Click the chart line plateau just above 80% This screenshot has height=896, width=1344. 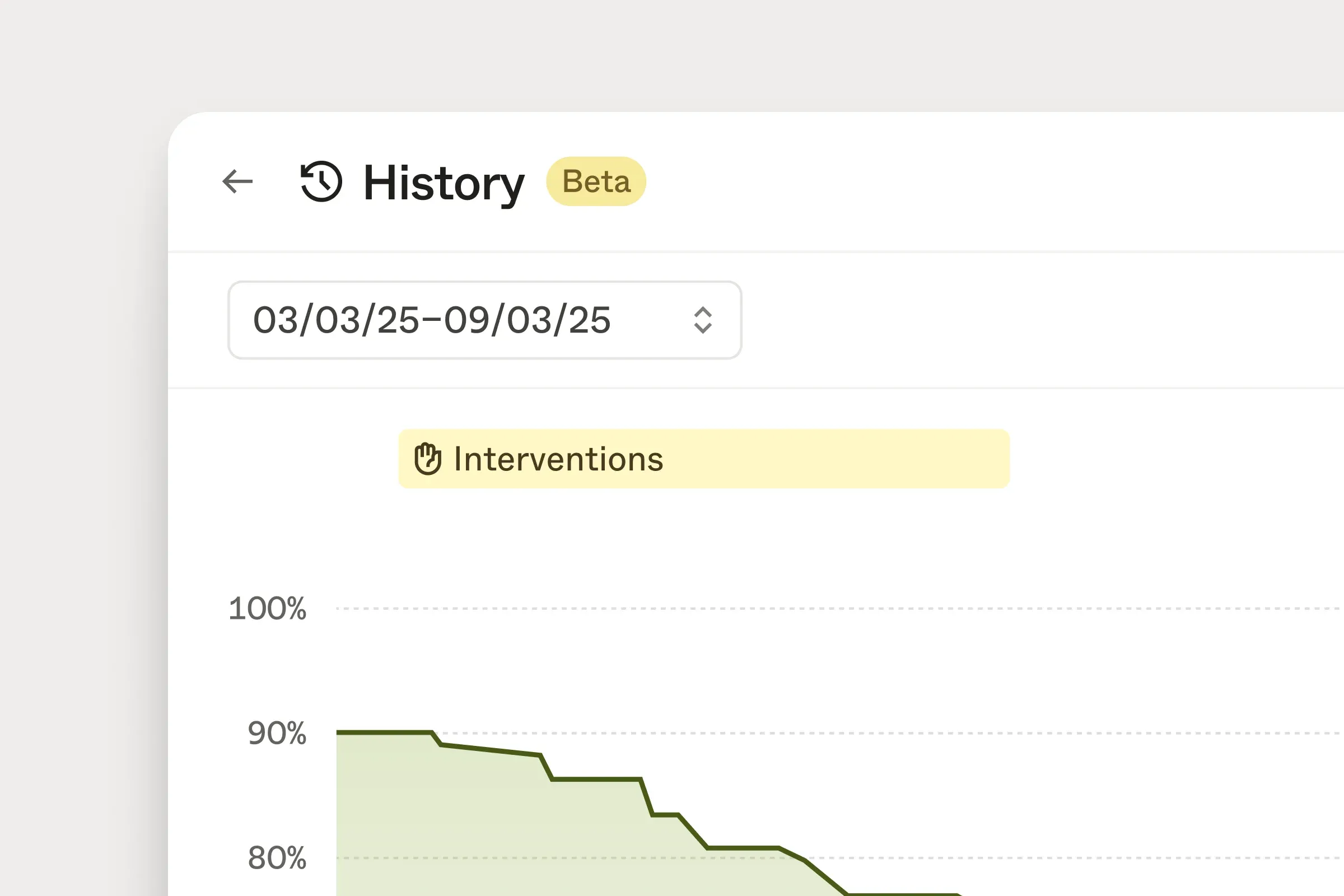(743, 848)
